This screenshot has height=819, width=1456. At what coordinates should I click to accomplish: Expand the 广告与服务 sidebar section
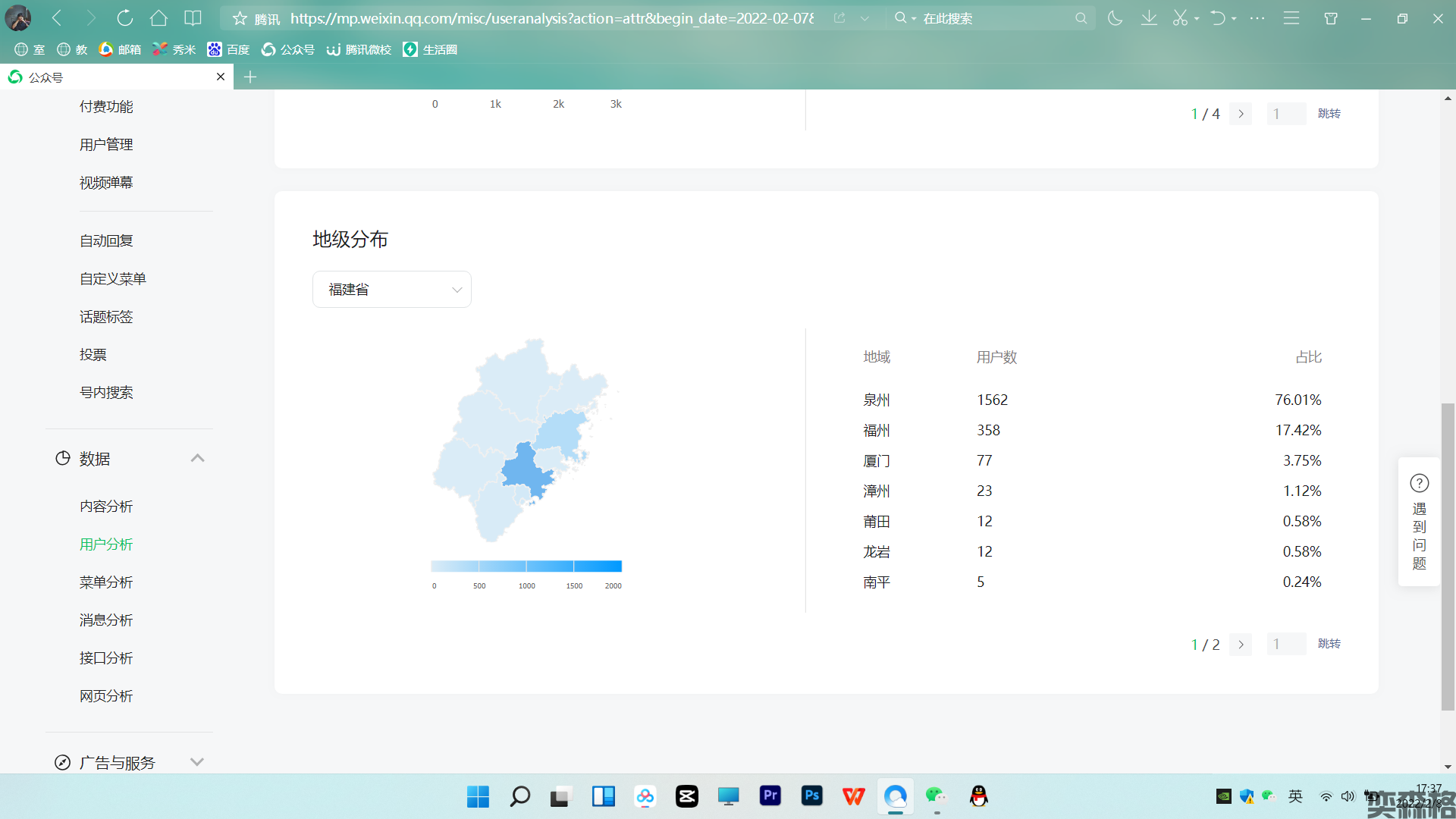click(197, 762)
